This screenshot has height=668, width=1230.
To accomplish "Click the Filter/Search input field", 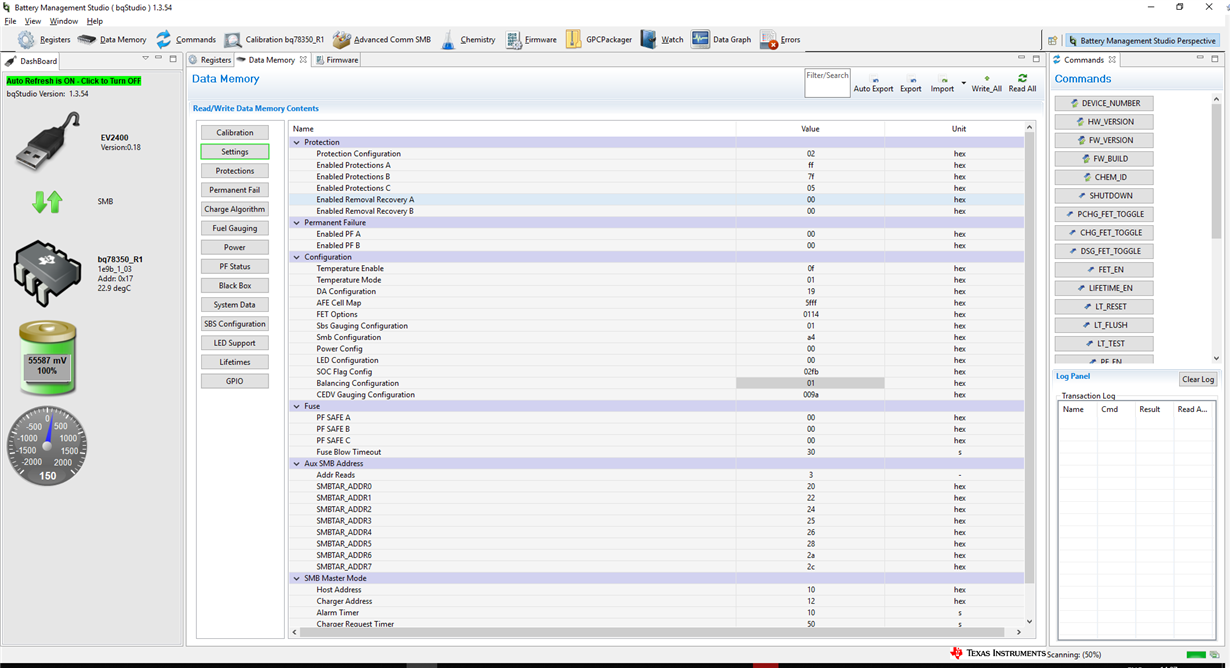I will pos(827,83).
